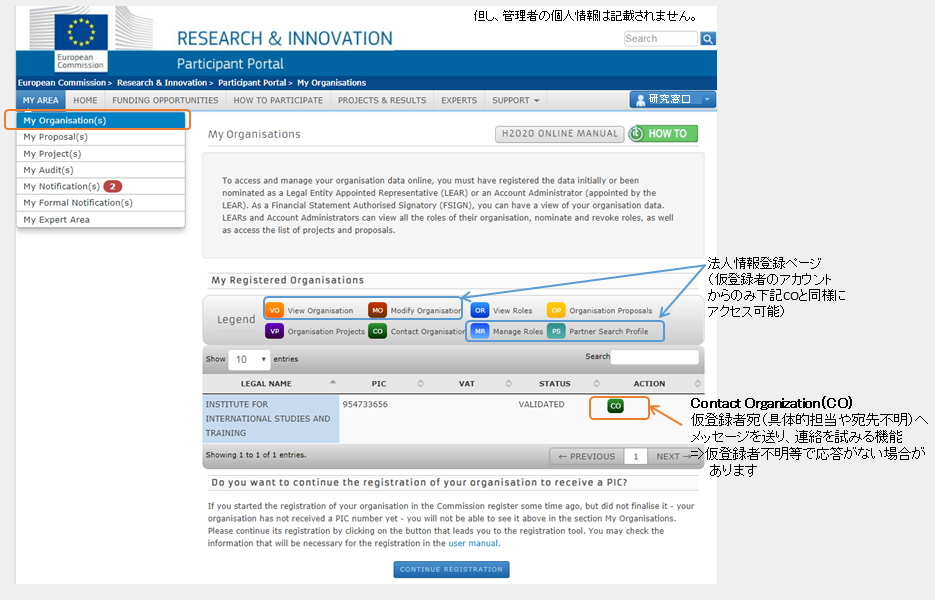Open FUNDING OPPORTUNITIES tab
Screen dimensions: 935x600
[x=165, y=100]
